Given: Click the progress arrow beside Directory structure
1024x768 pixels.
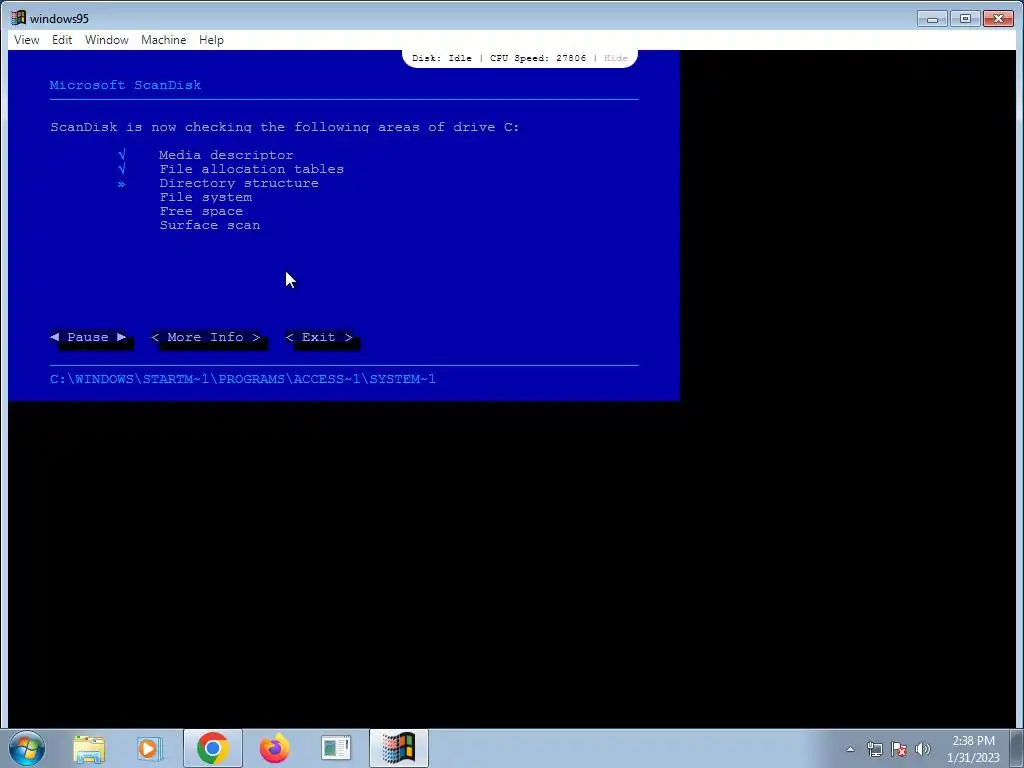Looking at the screenshot, I should pos(121,184).
